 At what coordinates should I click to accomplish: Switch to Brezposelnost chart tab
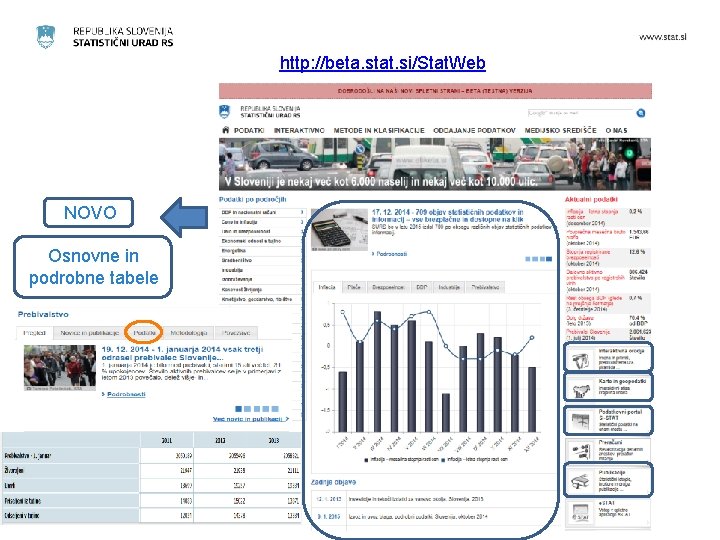pos(388,287)
